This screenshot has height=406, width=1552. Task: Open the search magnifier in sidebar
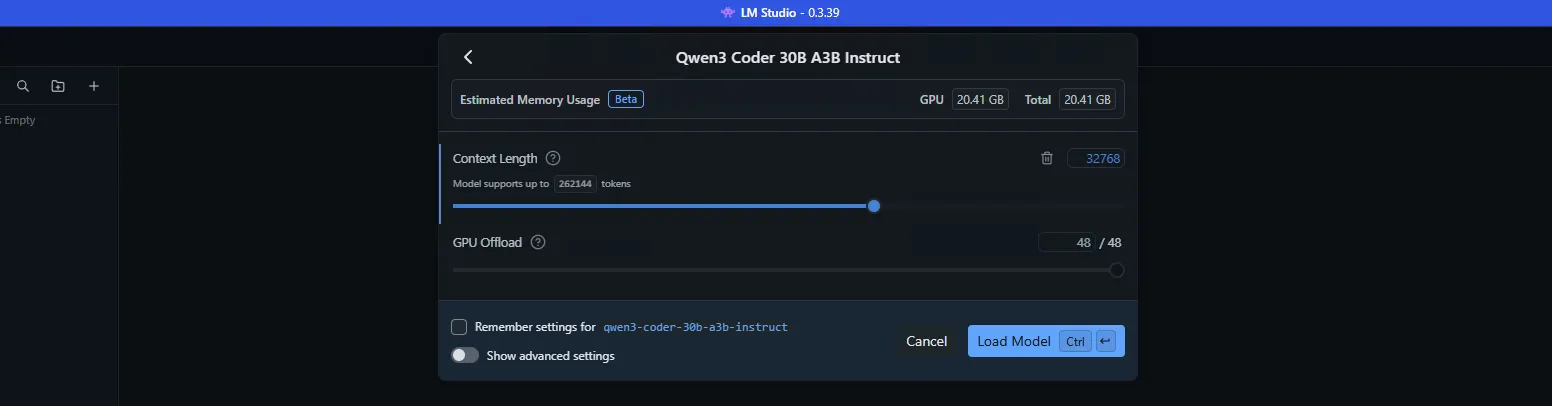click(23, 87)
